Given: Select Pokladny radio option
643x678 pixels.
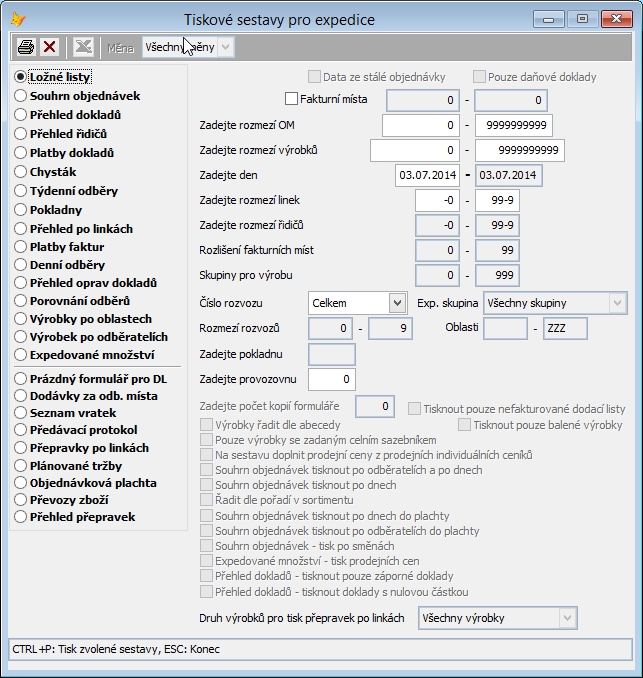Looking at the screenshot, I should tap(20, 210).
